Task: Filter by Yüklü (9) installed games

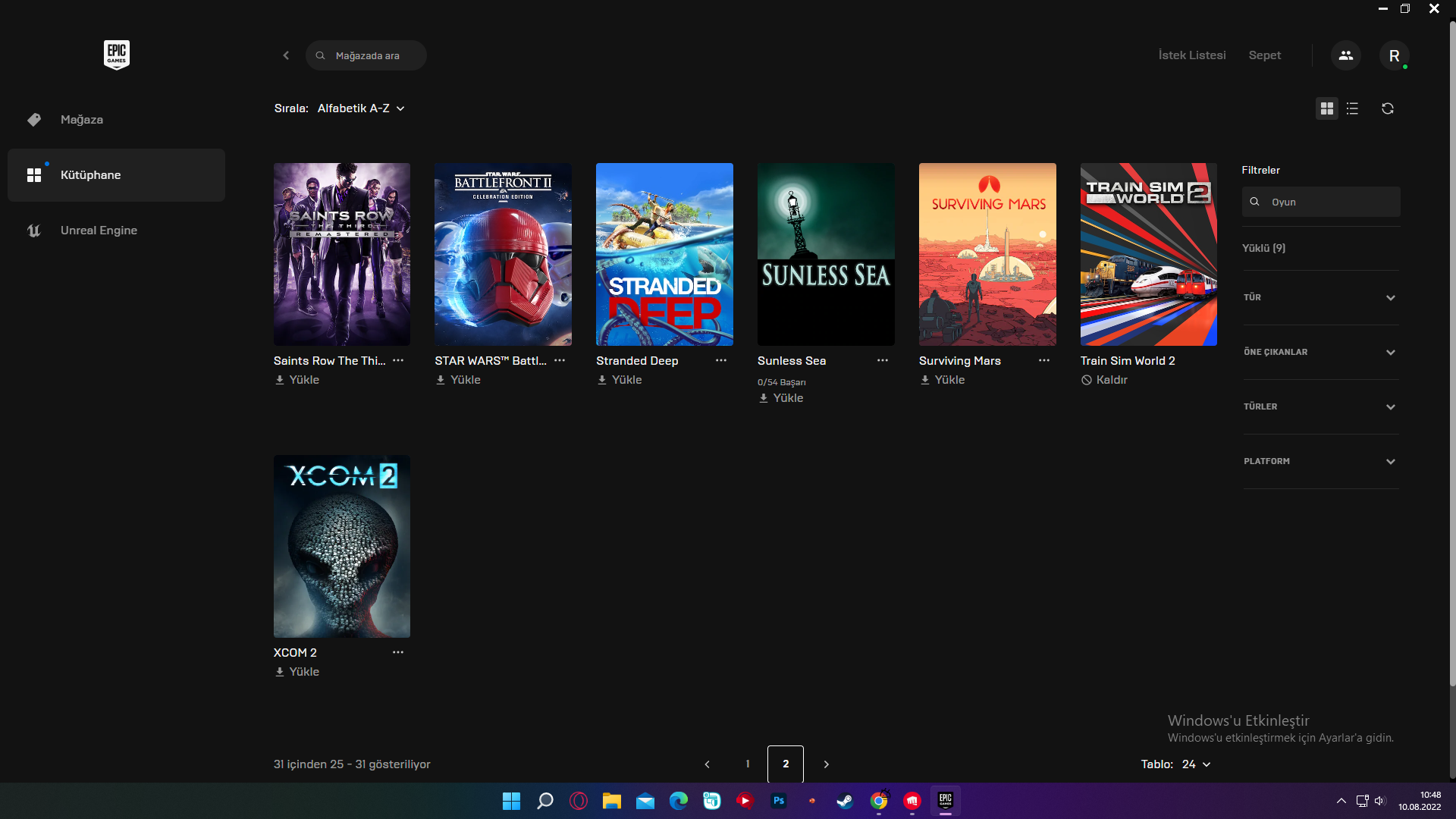Action: 1263,248
